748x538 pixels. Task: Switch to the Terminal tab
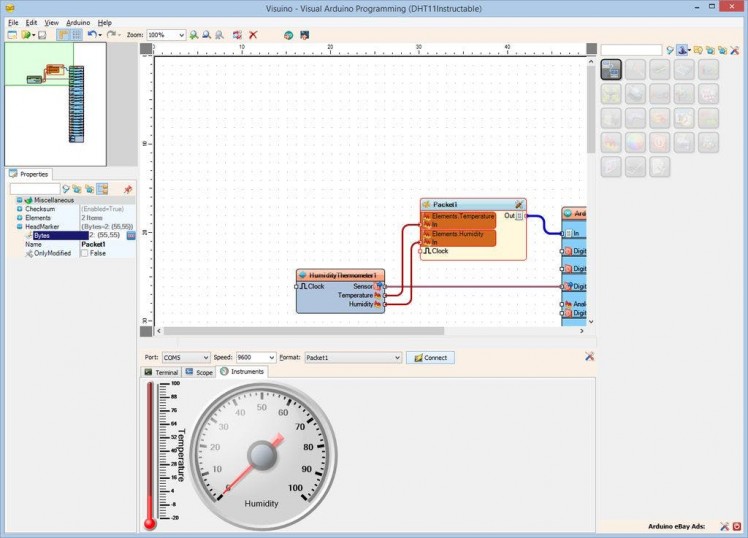click(x=160, y=372)
